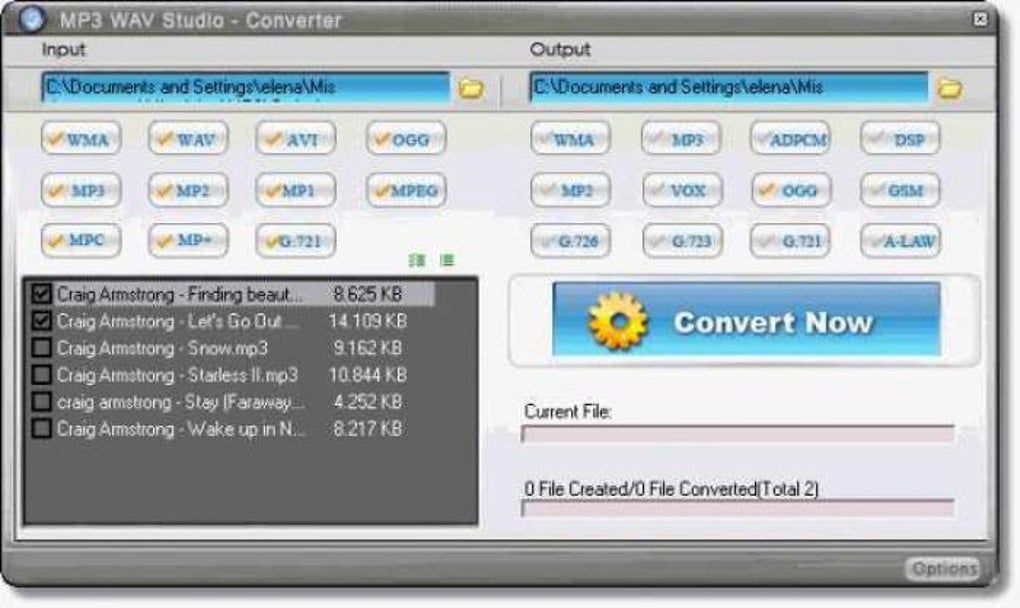Toggle AVI input format filter
The width and height of the screenshot is (1020, 608).
pos(296,139)
